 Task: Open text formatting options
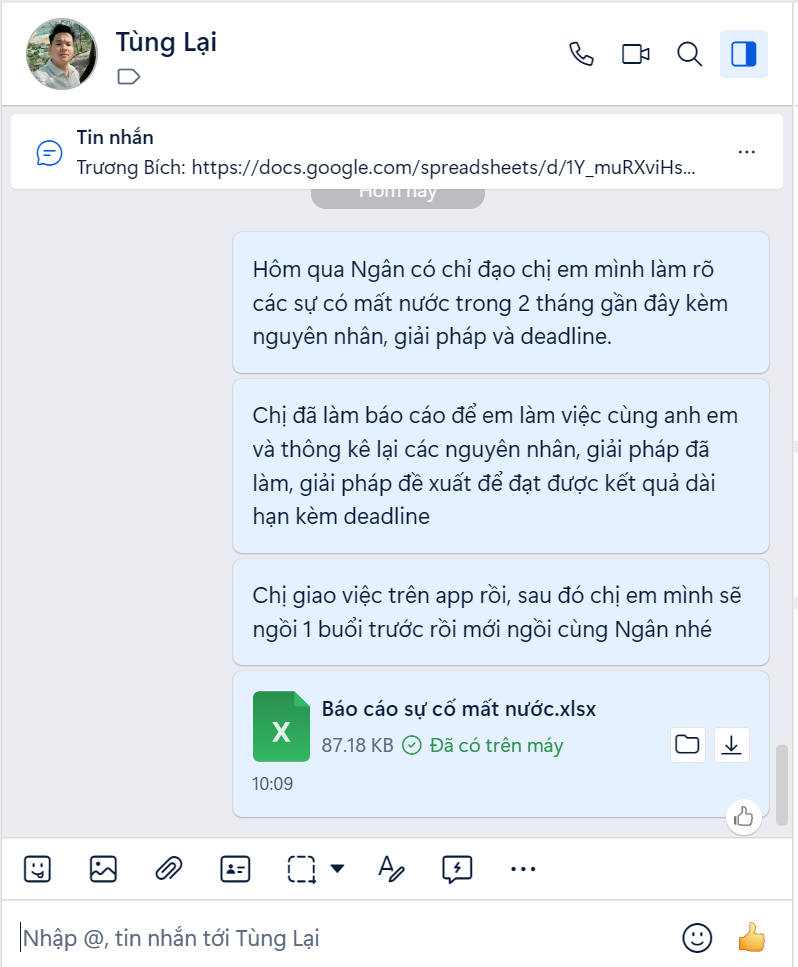click(391, 869)
